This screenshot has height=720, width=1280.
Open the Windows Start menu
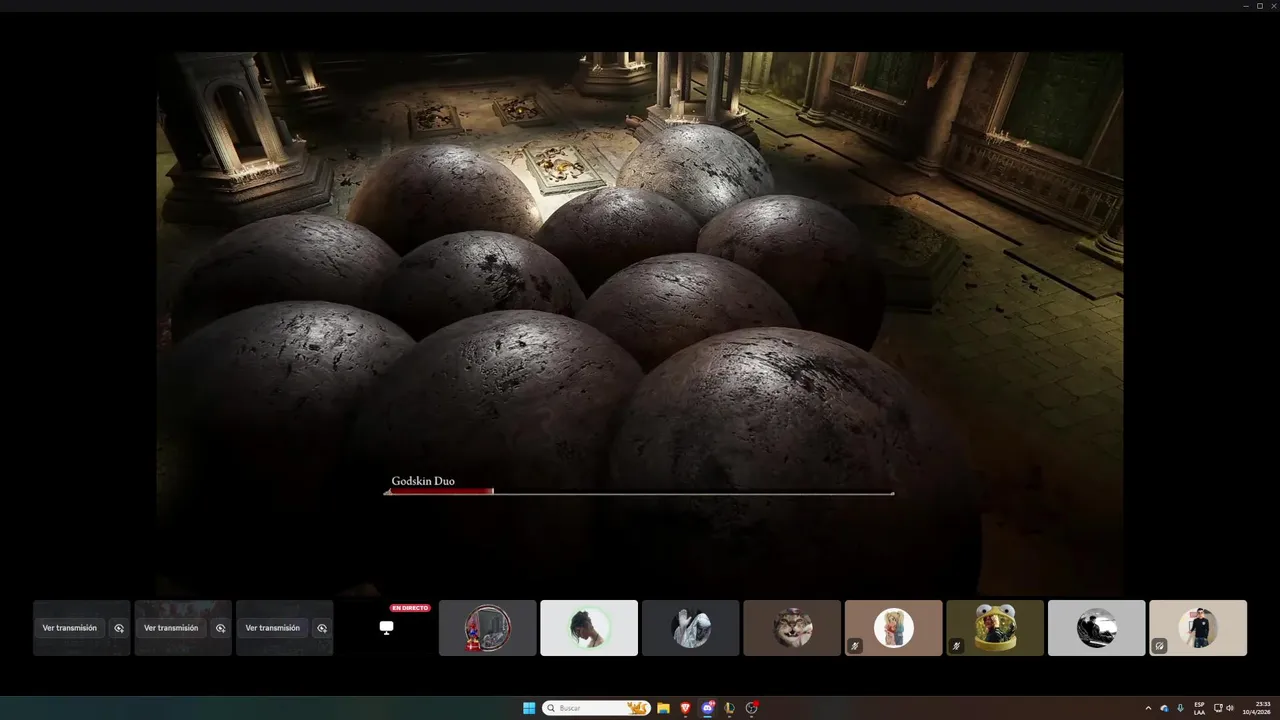click(x=529, y=708)
